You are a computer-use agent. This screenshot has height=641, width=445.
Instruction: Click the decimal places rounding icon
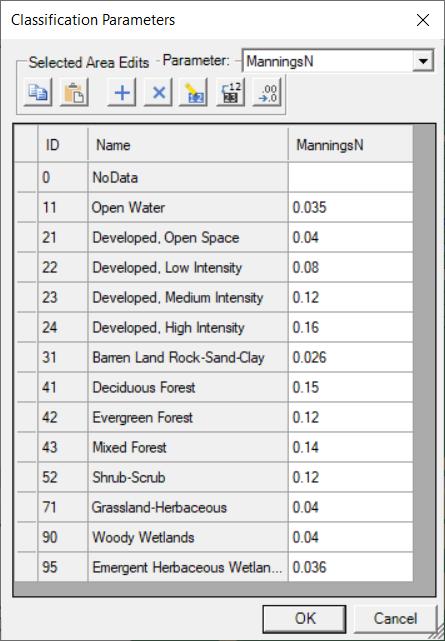pyautogui.click(x=267, y=92)
